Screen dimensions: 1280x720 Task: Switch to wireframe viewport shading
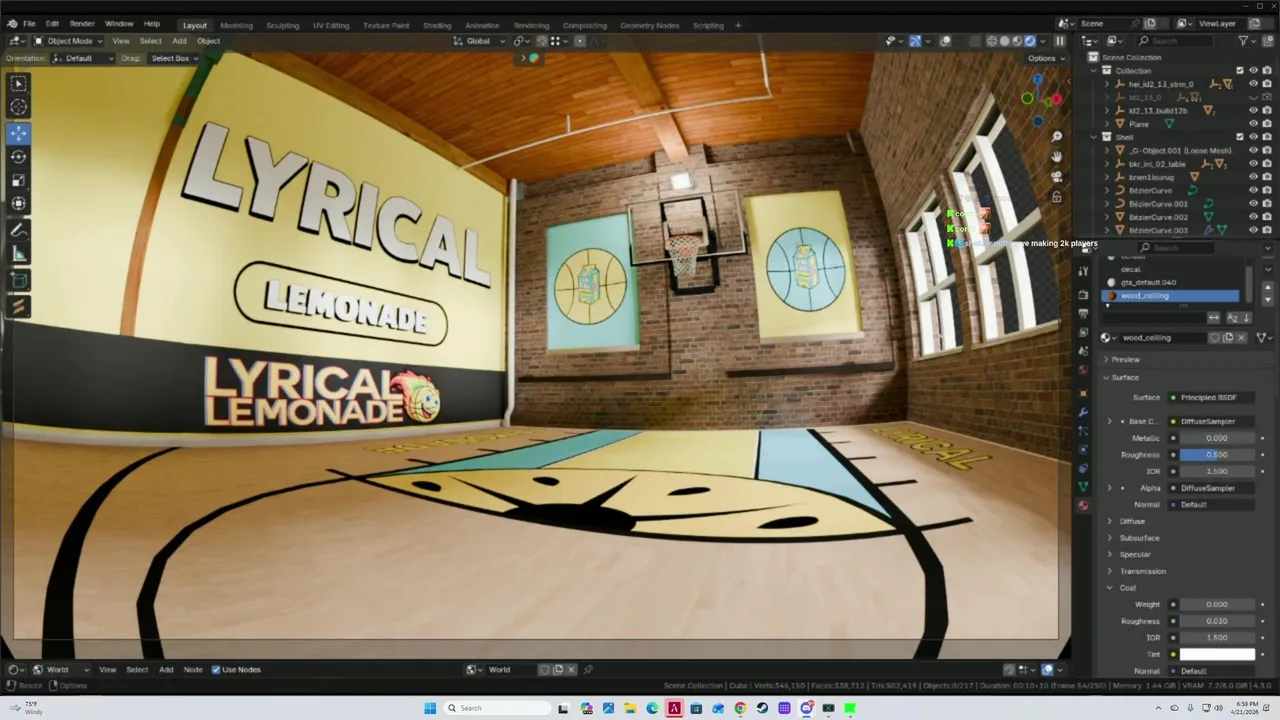992,41
